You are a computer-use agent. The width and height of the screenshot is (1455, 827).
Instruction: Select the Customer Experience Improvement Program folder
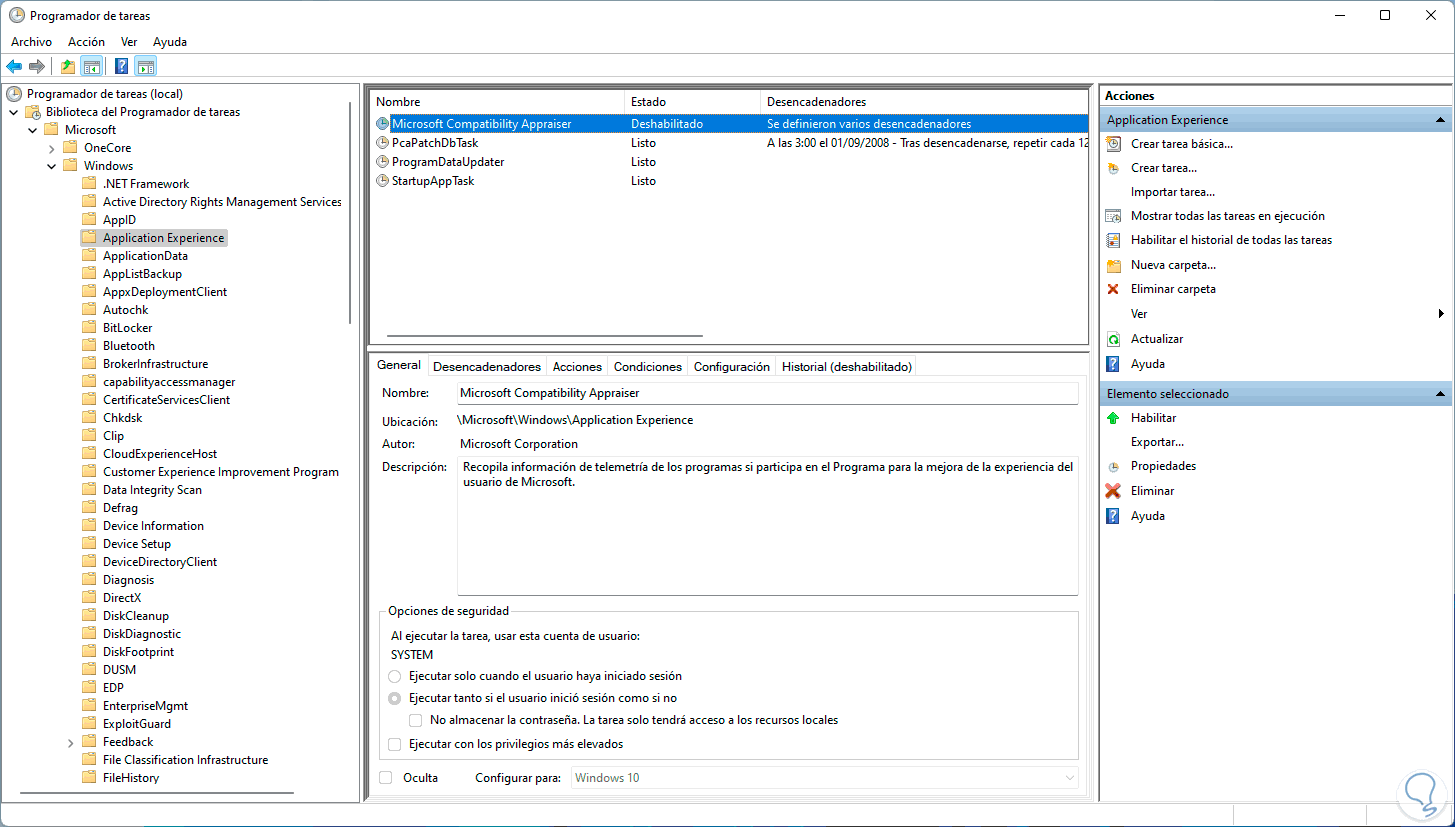coord(220,472)
